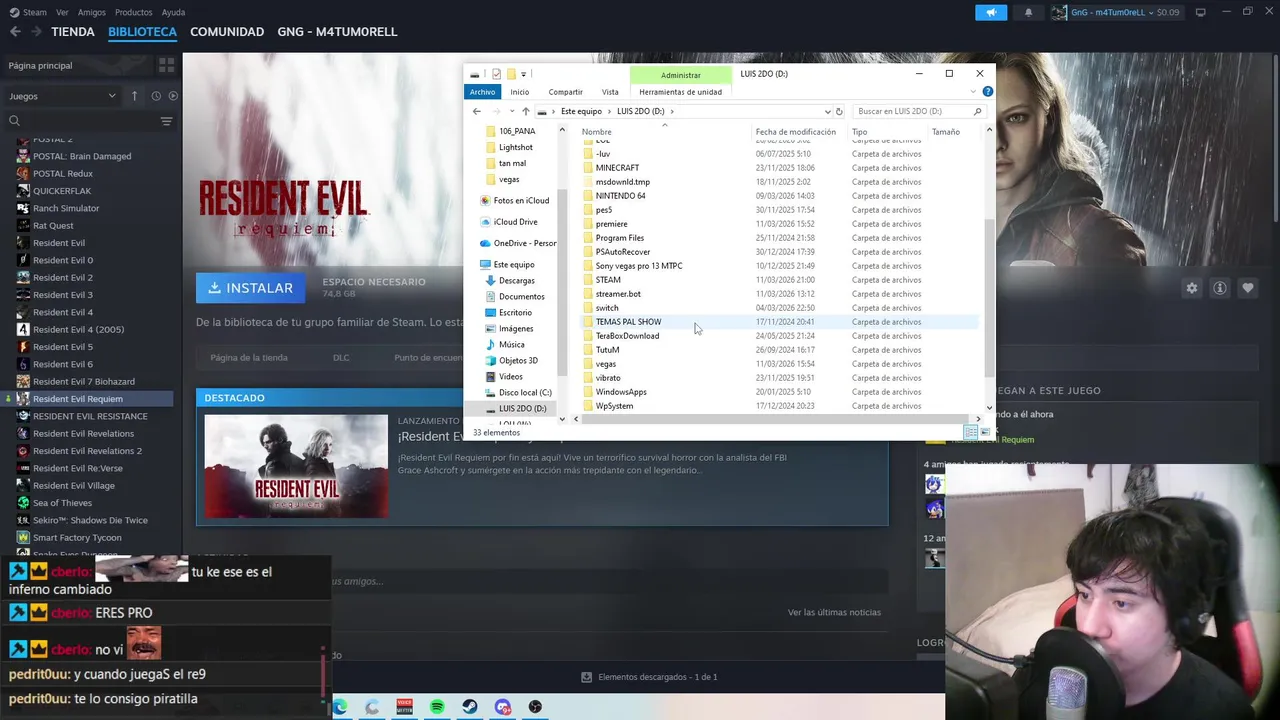Click the sort ascending arrow in Steam sidebar
This screenshot has height=720, width=1280.
(x=134, y=96)
